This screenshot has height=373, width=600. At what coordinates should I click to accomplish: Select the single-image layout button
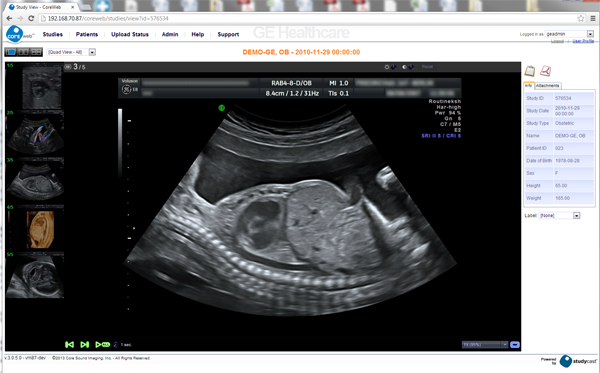[x=10, y=52]
